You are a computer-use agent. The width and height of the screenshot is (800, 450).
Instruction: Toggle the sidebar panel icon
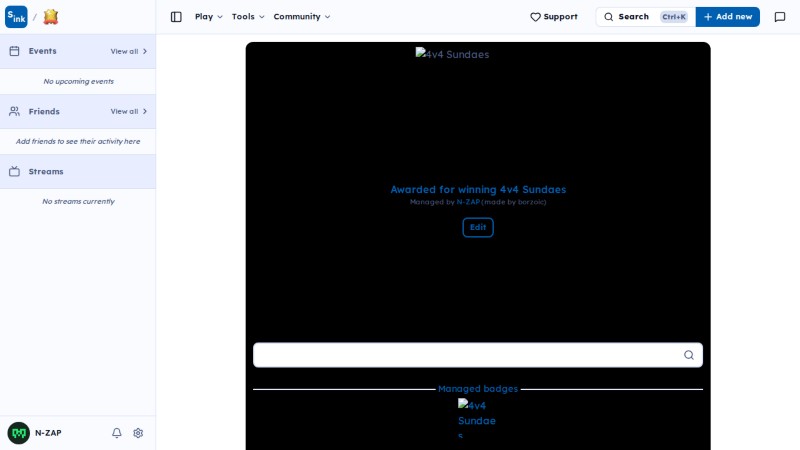click(x=176, y=17)
